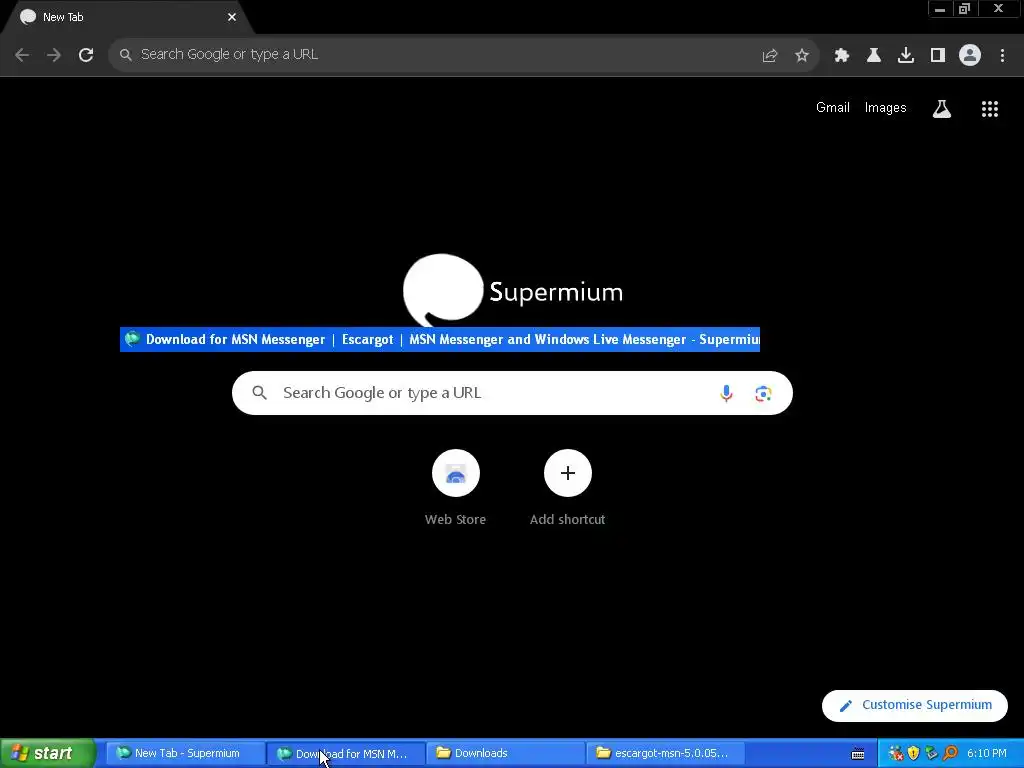Open the profile avatar menu

970,55
